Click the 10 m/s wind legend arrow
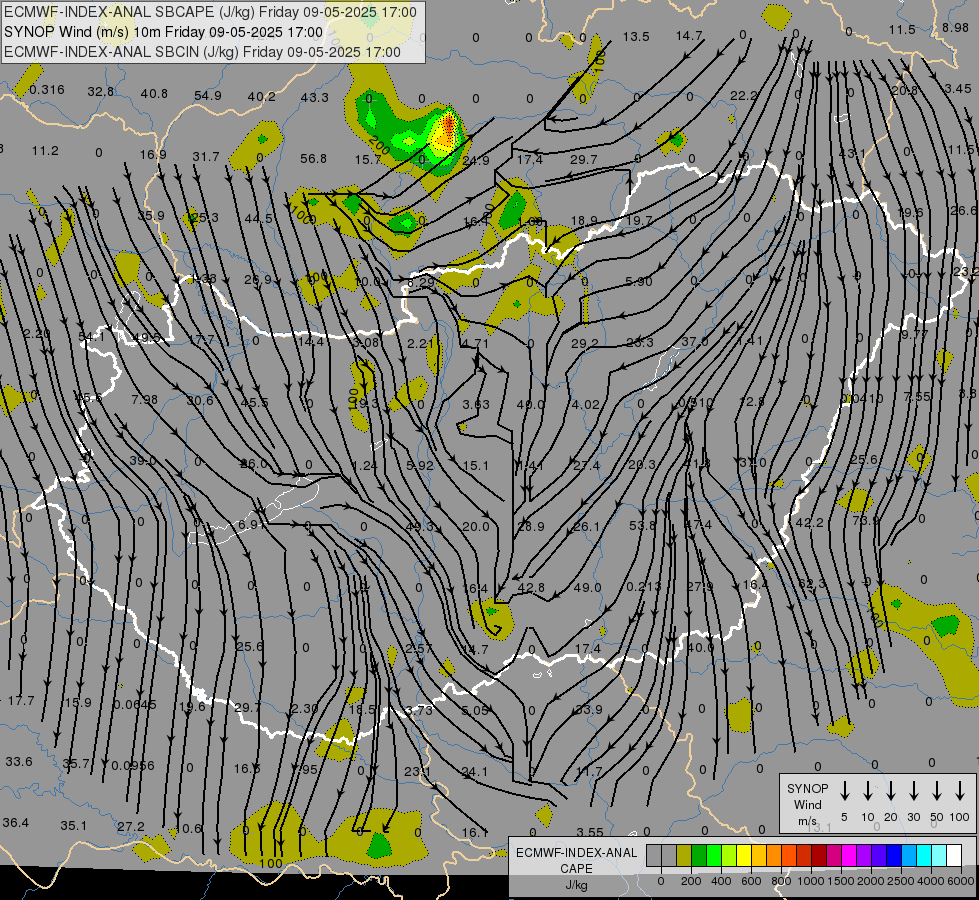This screenshot has width=979, height=900. tap(868, 791)
